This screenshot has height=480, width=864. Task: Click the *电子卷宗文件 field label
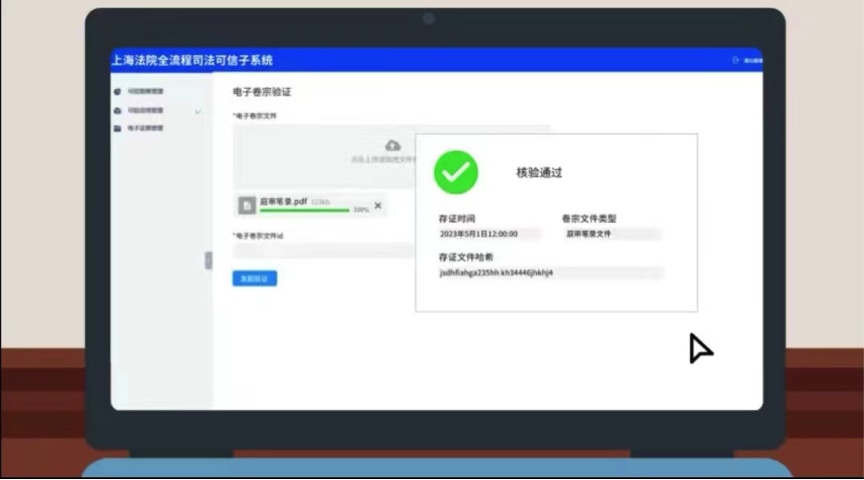point(255,116)
